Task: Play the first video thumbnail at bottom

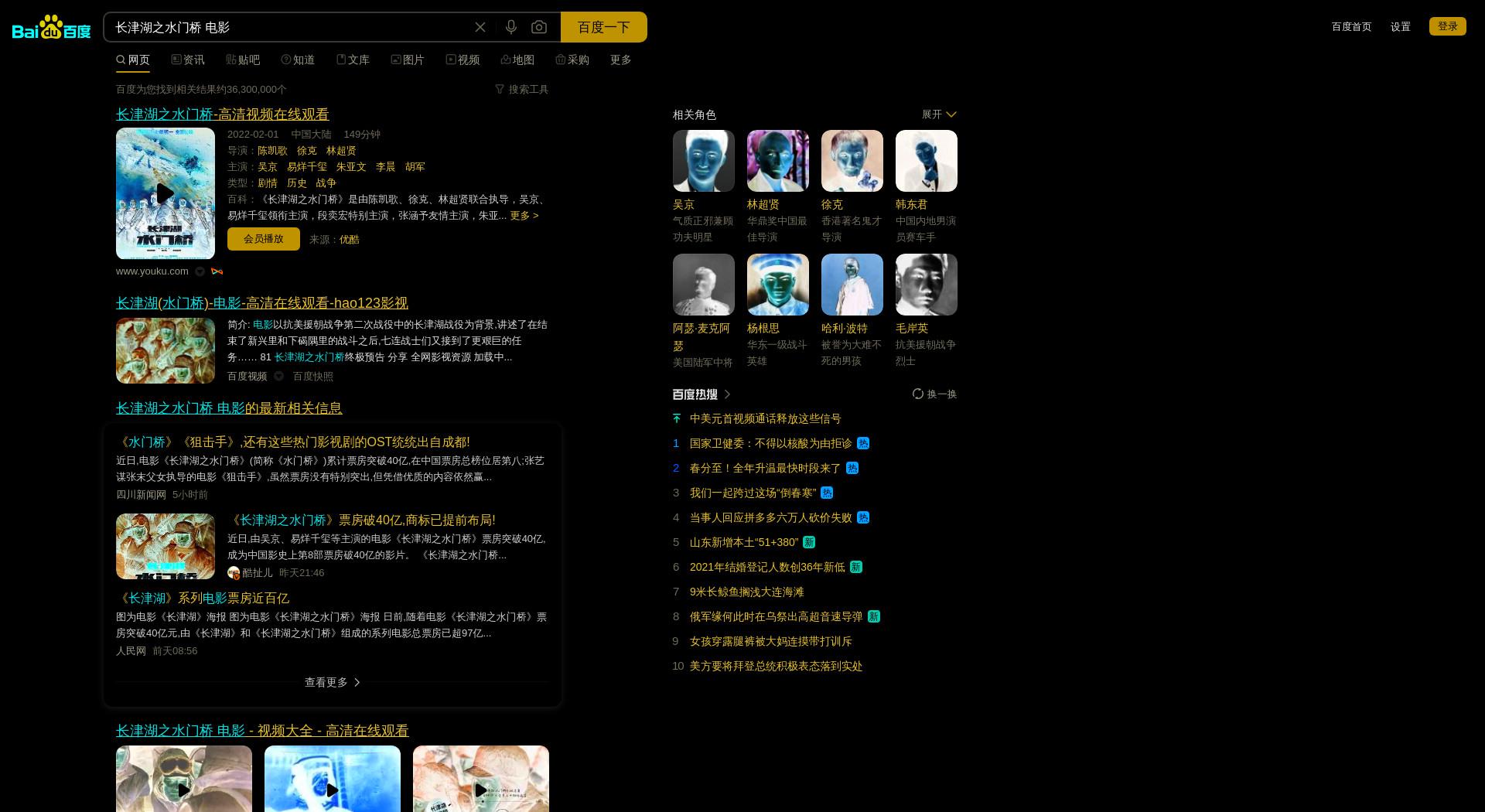Action: tap(184, 779)
